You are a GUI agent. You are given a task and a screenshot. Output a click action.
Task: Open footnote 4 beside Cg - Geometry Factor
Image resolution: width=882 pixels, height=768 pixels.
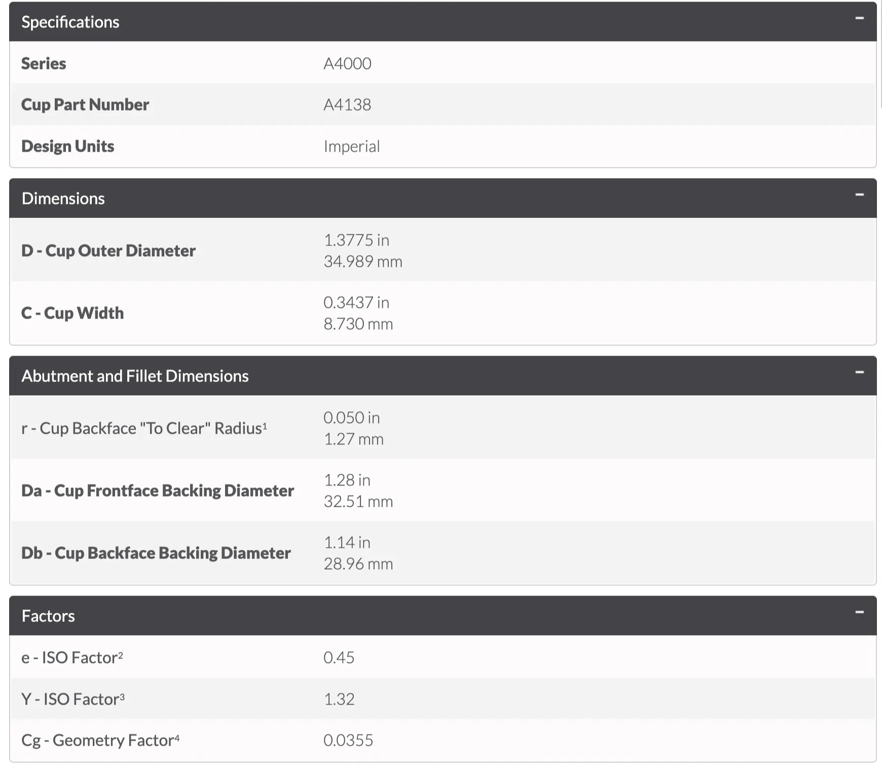click(x=177, y=737)
